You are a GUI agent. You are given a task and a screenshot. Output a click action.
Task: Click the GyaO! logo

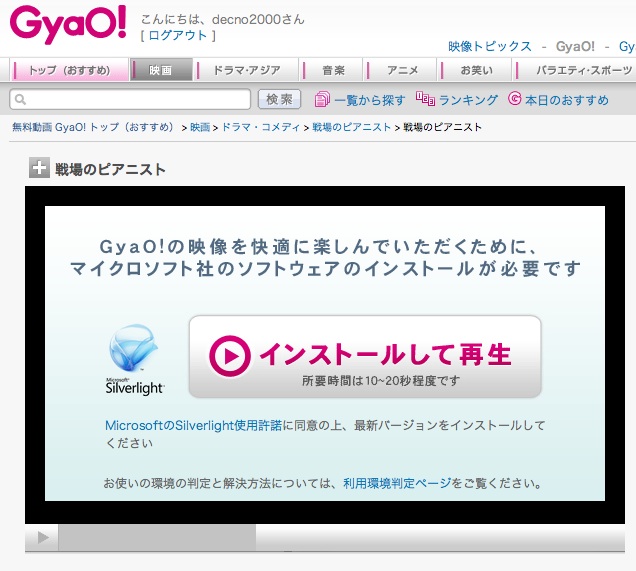[x=68, y=24]
